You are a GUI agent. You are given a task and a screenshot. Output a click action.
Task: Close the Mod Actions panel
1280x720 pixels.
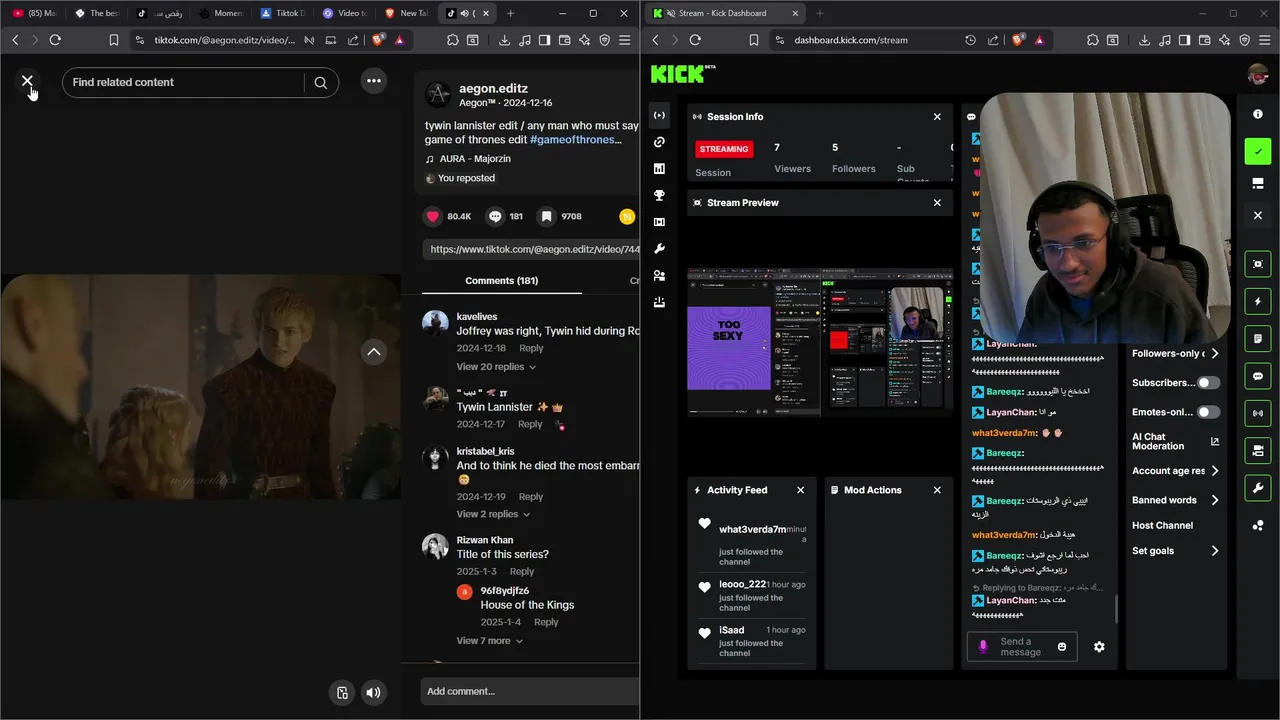click(937, 490)
